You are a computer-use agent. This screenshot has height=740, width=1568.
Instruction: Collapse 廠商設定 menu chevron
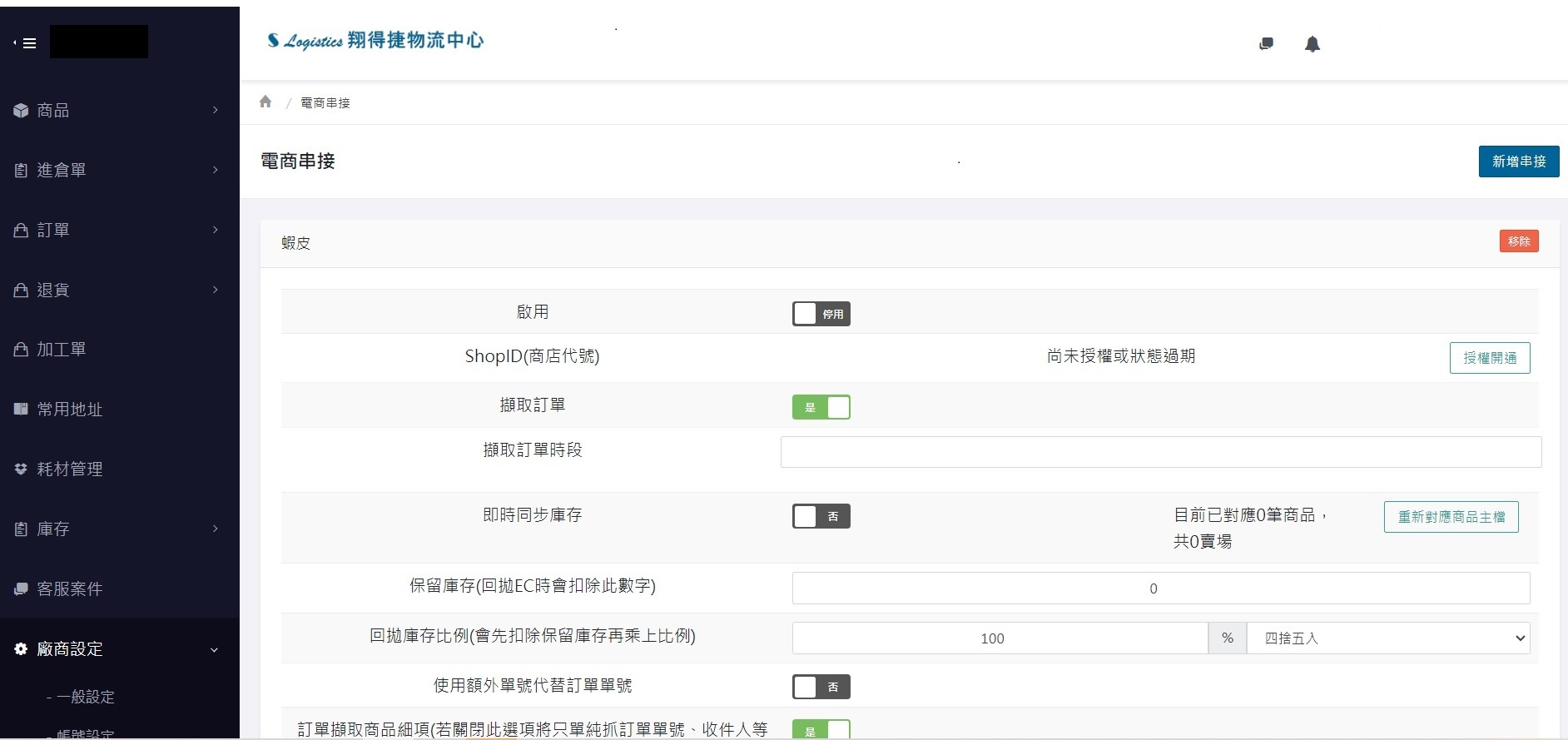click(x=214, y=649)
